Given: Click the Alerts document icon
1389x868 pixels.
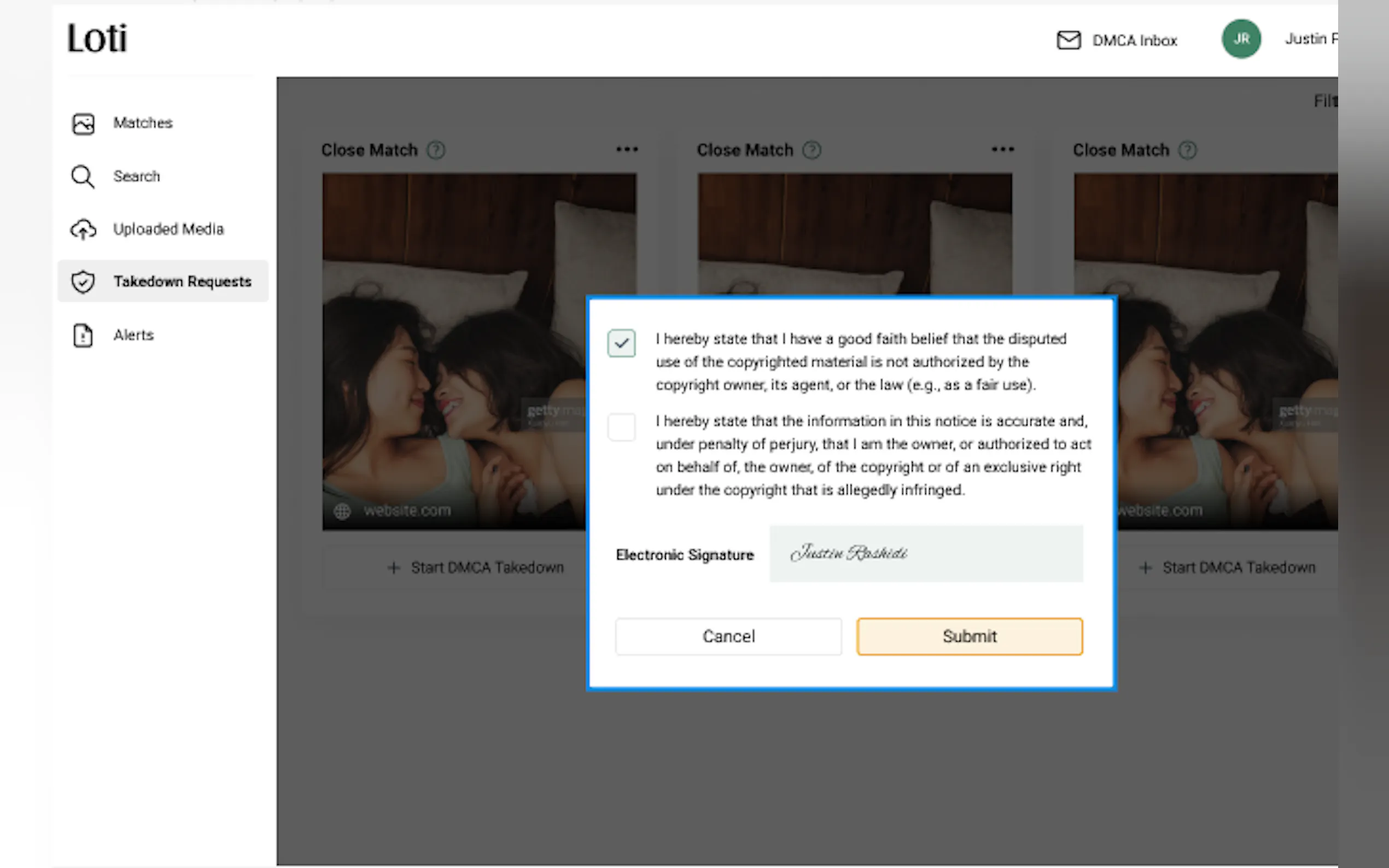Looking at the screenshot, I should point(83,335).
